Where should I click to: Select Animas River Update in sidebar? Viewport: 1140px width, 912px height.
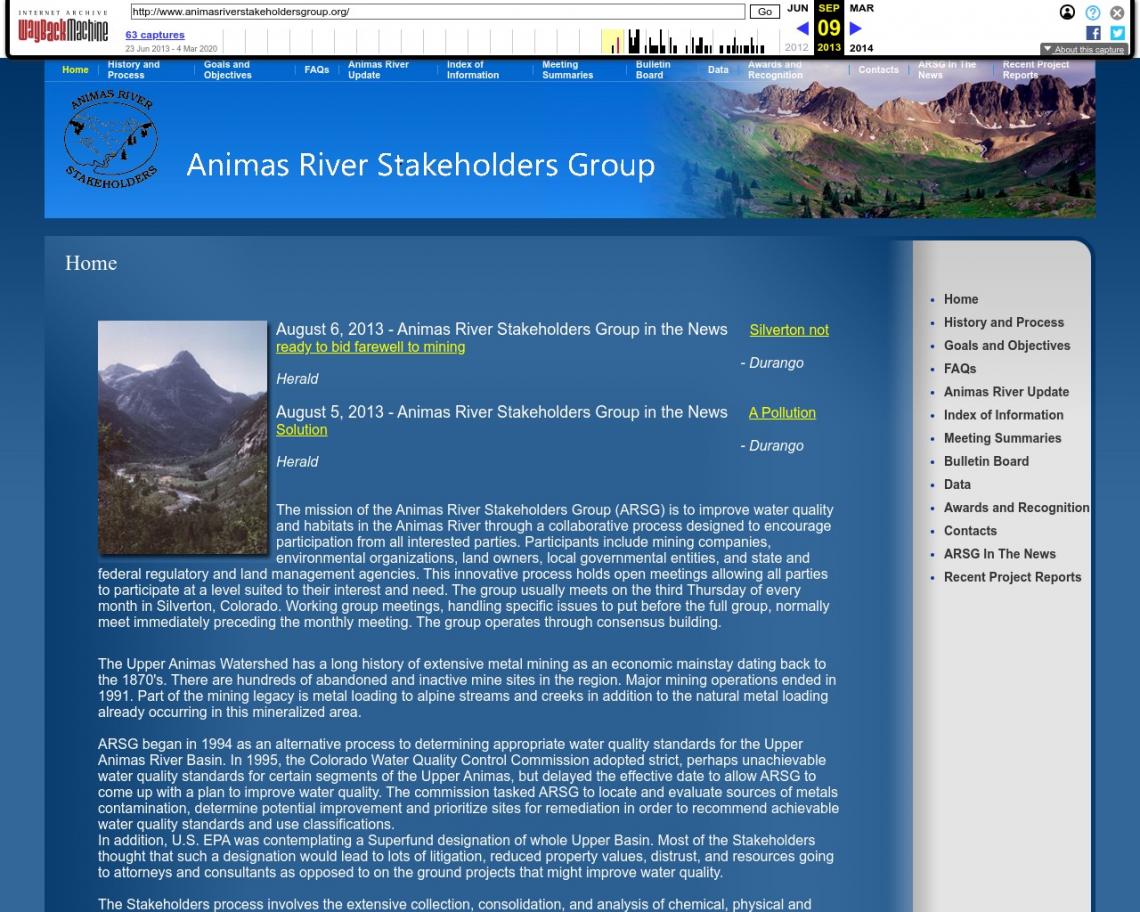pos(1006,392)
